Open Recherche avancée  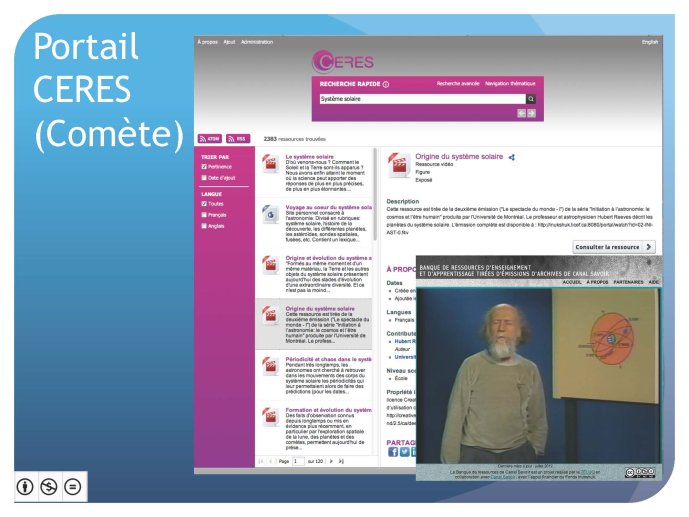458,83
